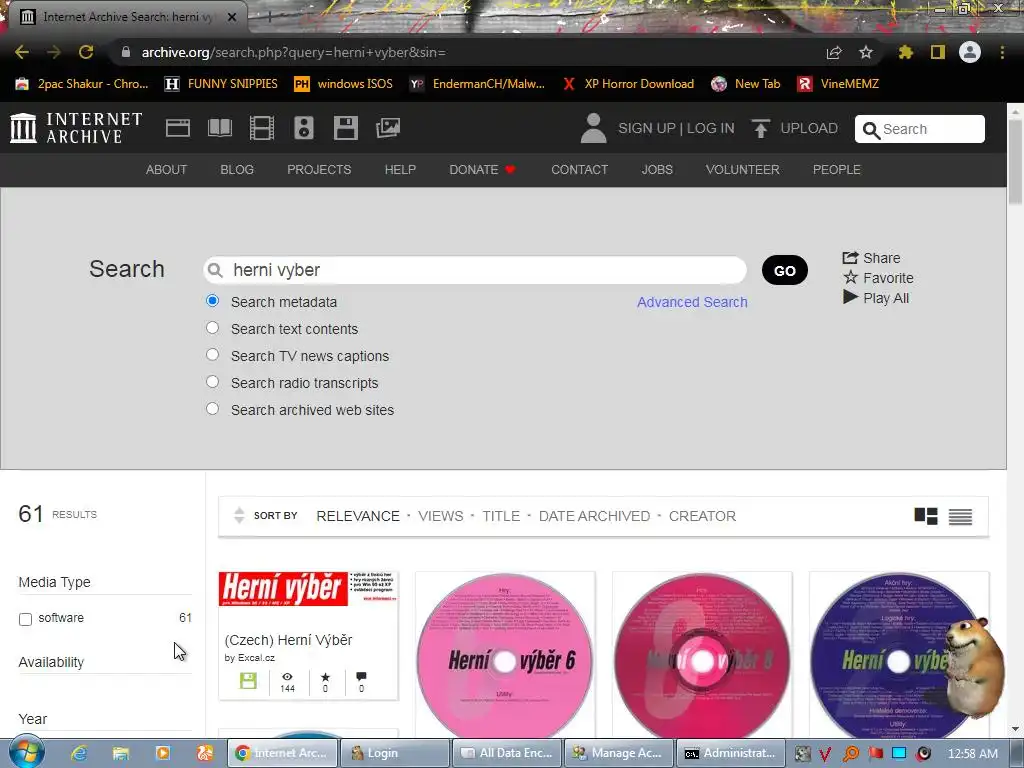The image size is (1024, 768).
Task: Toggle Chrome side panel icon
Action: point(938,52)
